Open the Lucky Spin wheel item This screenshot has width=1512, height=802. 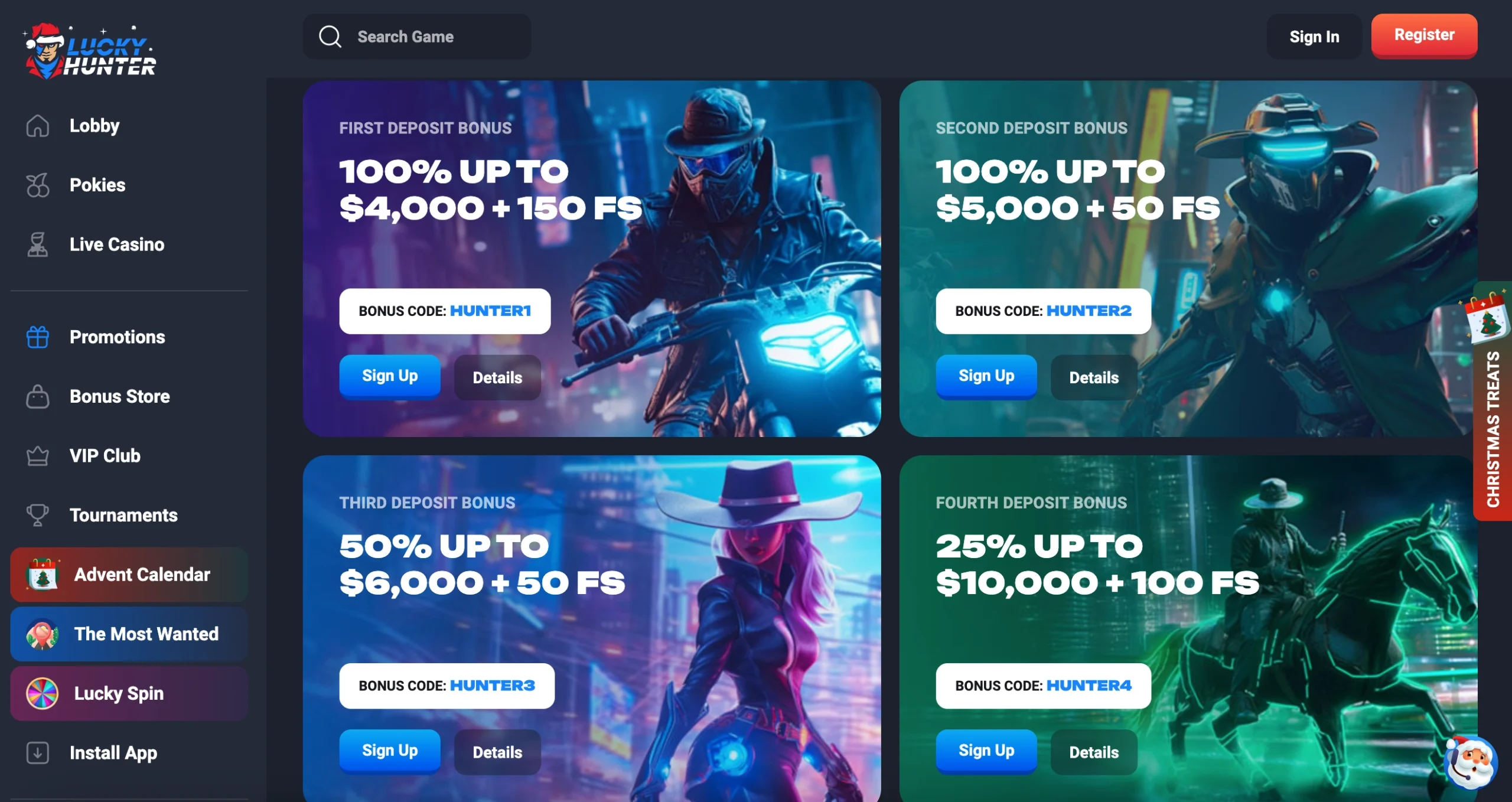[x=129, y=693]
